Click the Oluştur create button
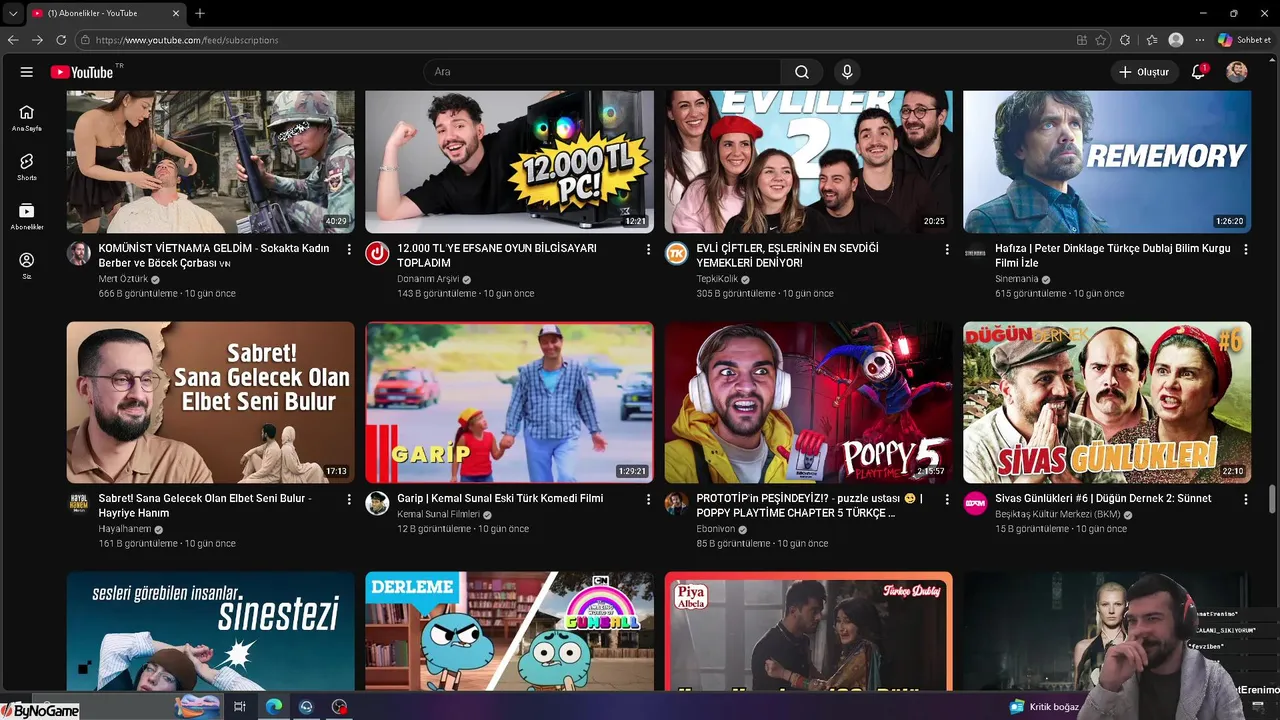 point(1144,72)
